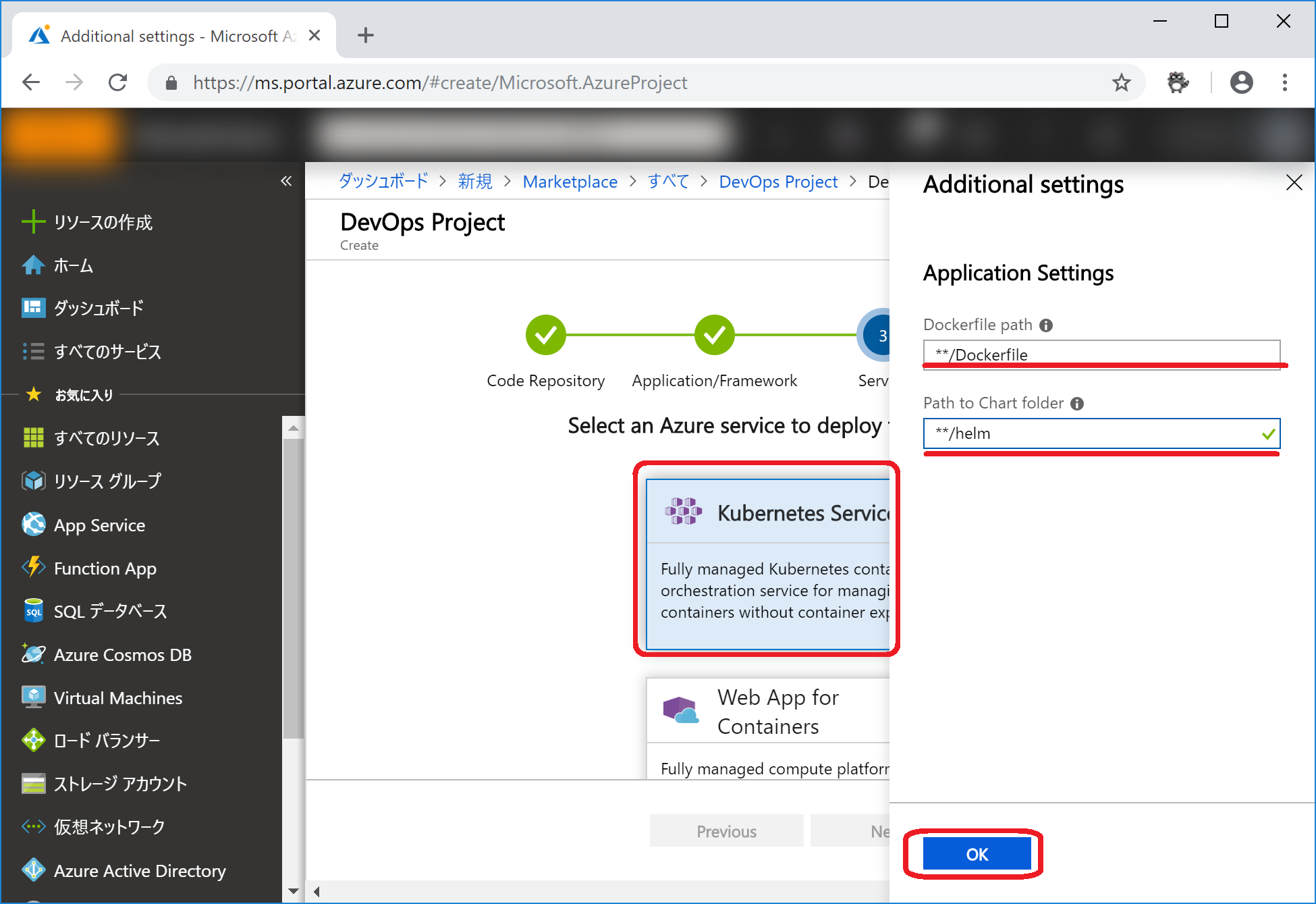Viewport: 1316px width, 904px height.
Task: Open App Service from the sidebar
Action: pyautogui.click(x=99, y=525)
